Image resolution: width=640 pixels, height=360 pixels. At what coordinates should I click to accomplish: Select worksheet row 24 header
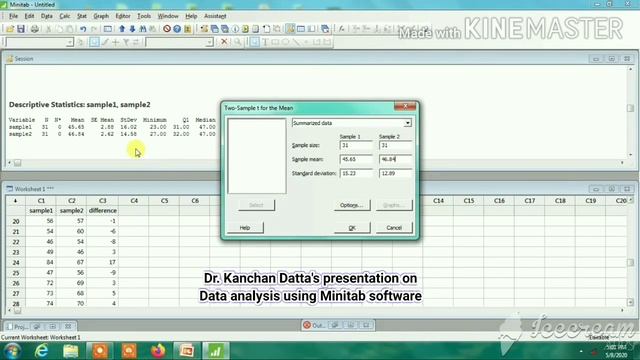(x=16, y=262)
